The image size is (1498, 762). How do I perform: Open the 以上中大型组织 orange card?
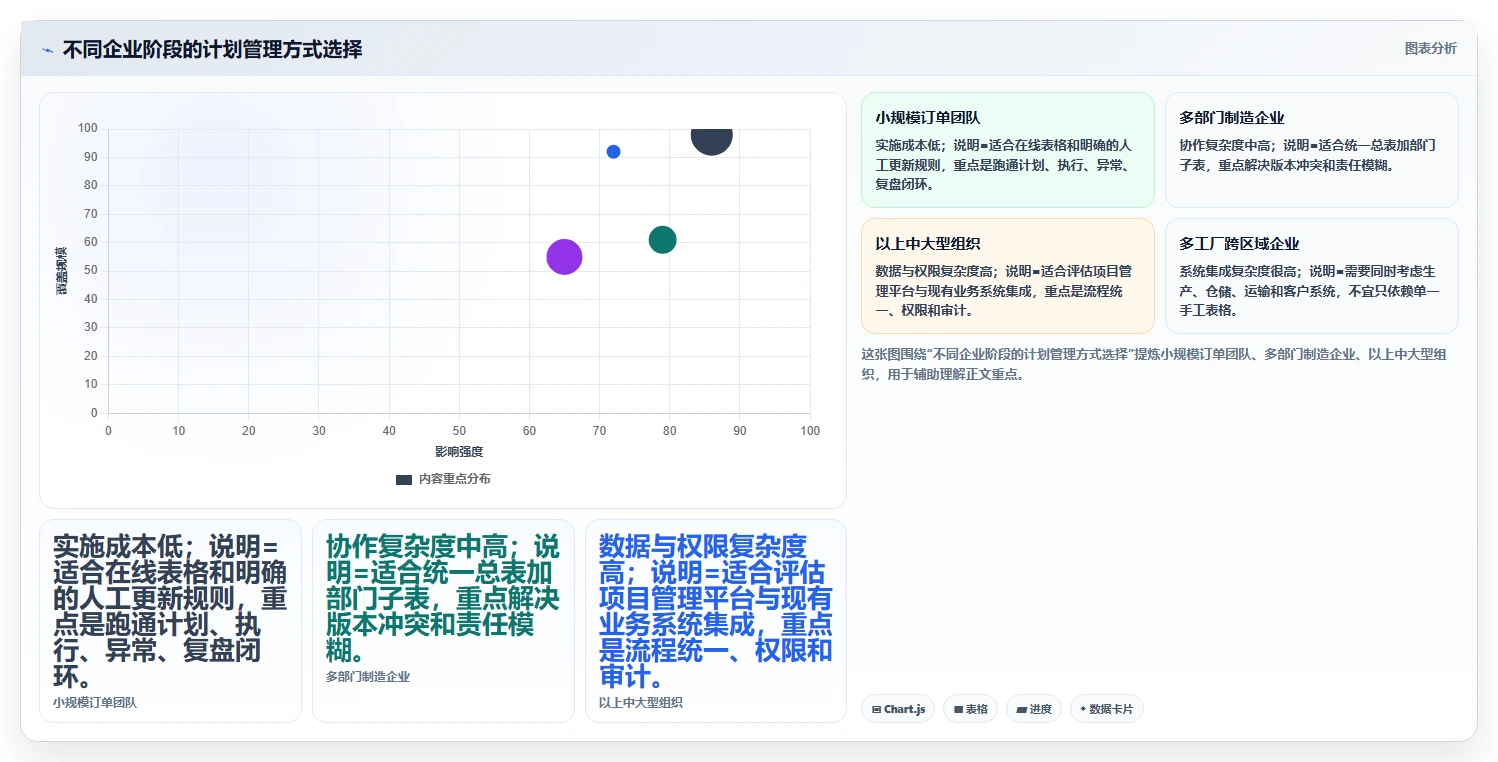pyautogui.click(x=1008, y=276)
